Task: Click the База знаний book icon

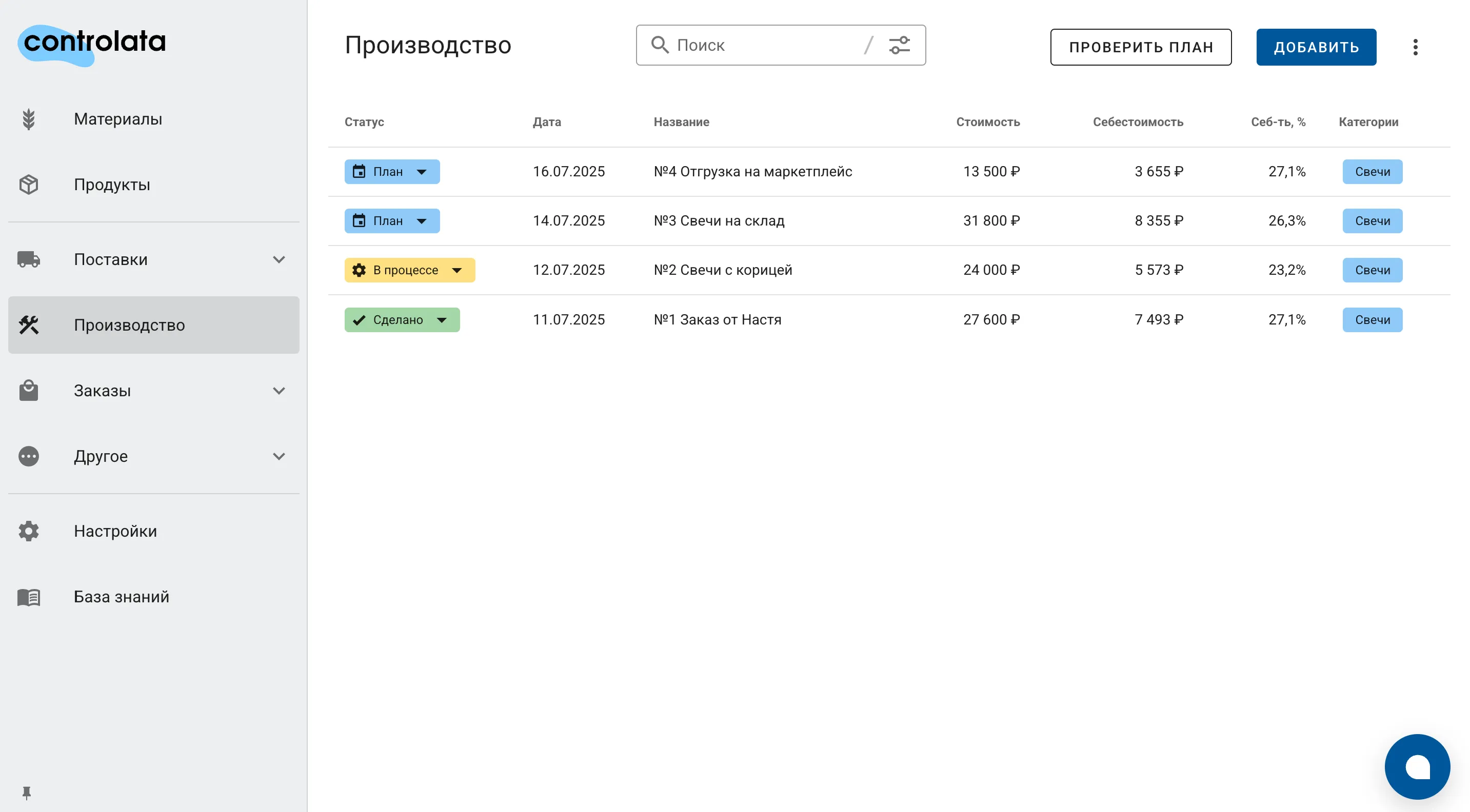Action: [29, 597]
